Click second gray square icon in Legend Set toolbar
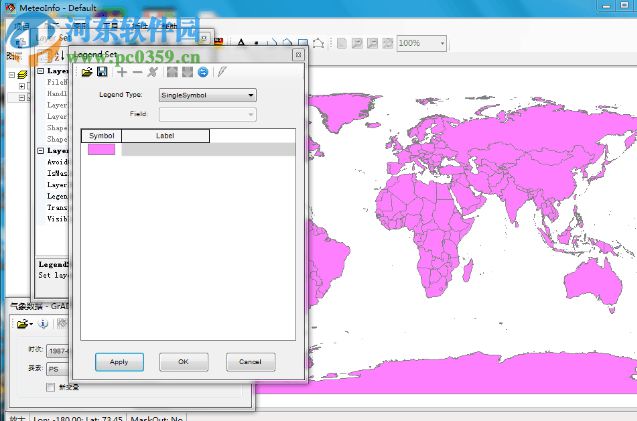Image resolution: width=637 pixels, height=421 pixels. (x=187, y=72)
